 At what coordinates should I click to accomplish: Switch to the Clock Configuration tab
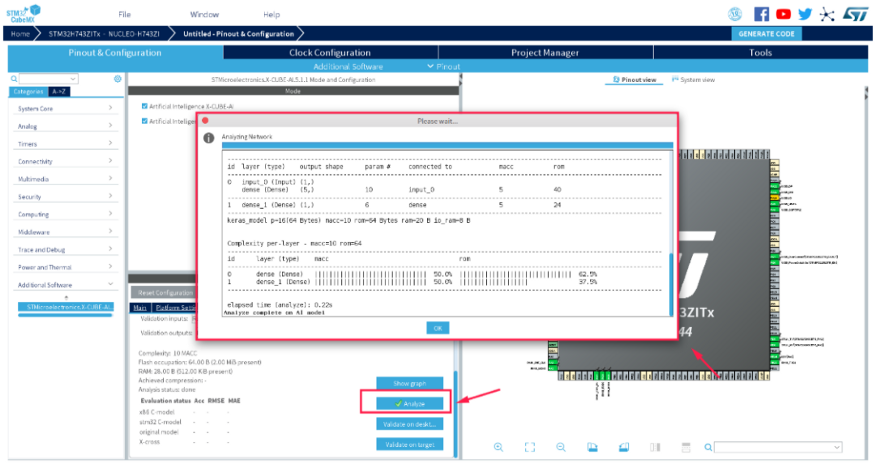coord(329,52)
